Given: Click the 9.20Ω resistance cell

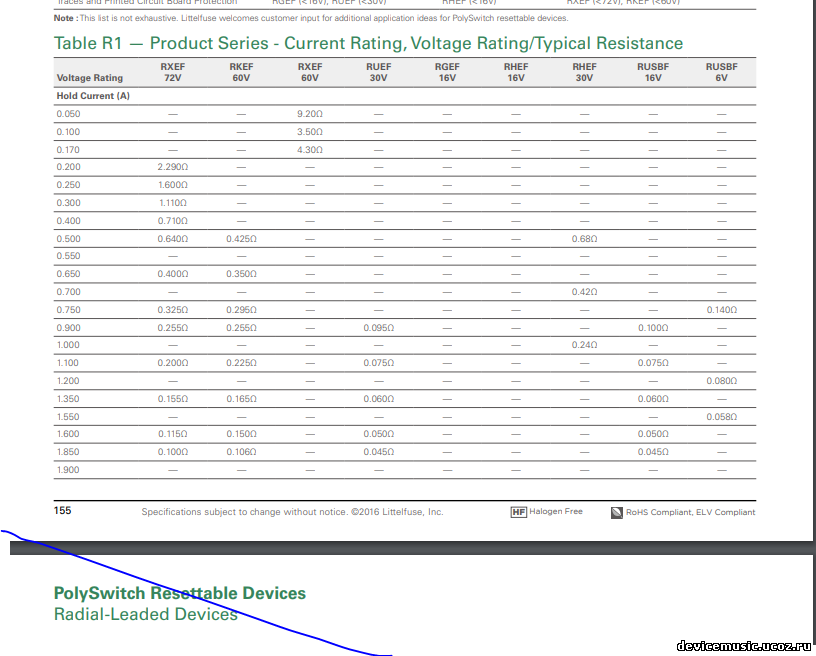Looking at the screenshot, I should tap(309, 114).
